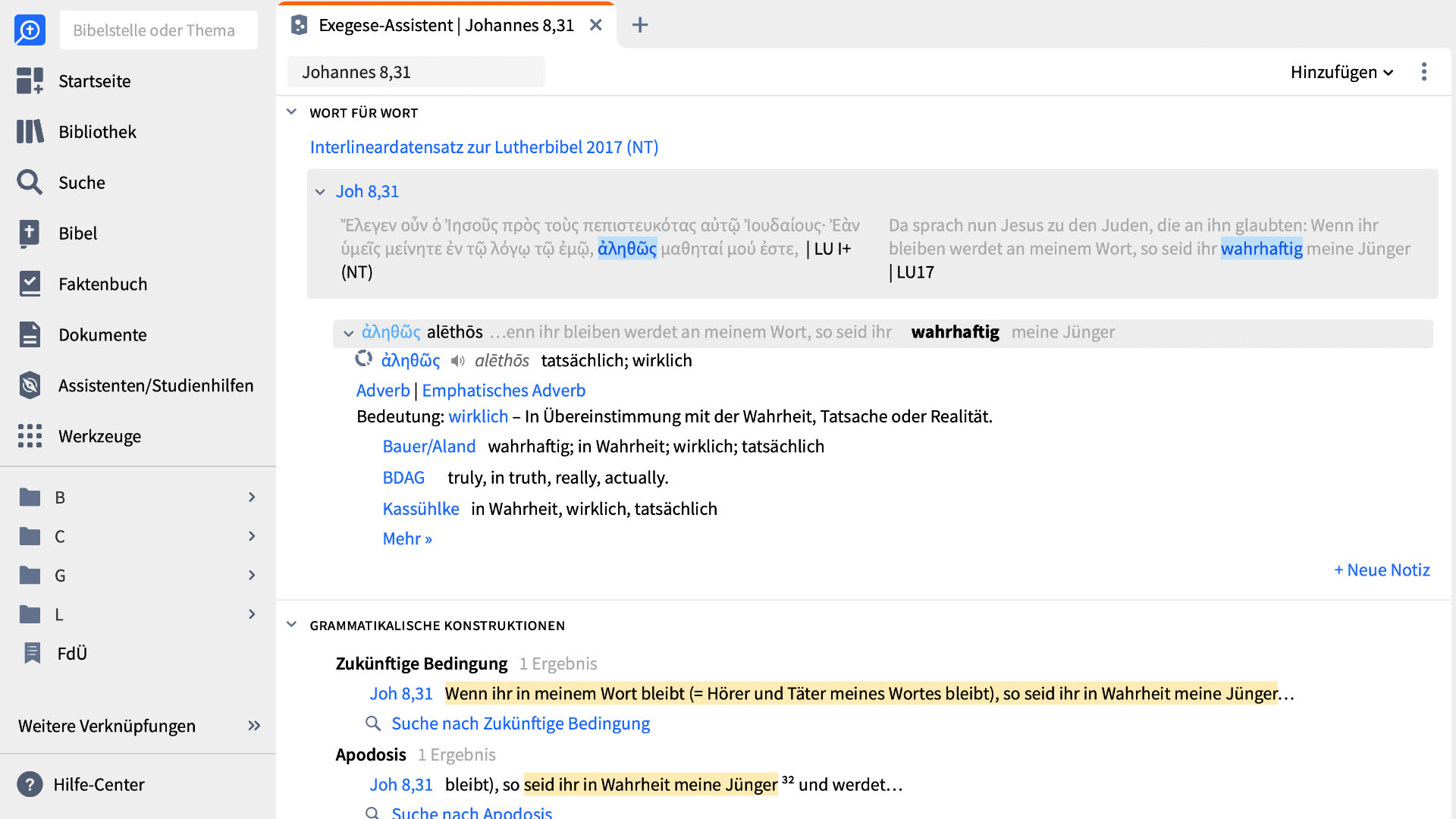Open the Dokumente page icon
The width and height of the screenshot is (1456, 819).
point(30,334)
